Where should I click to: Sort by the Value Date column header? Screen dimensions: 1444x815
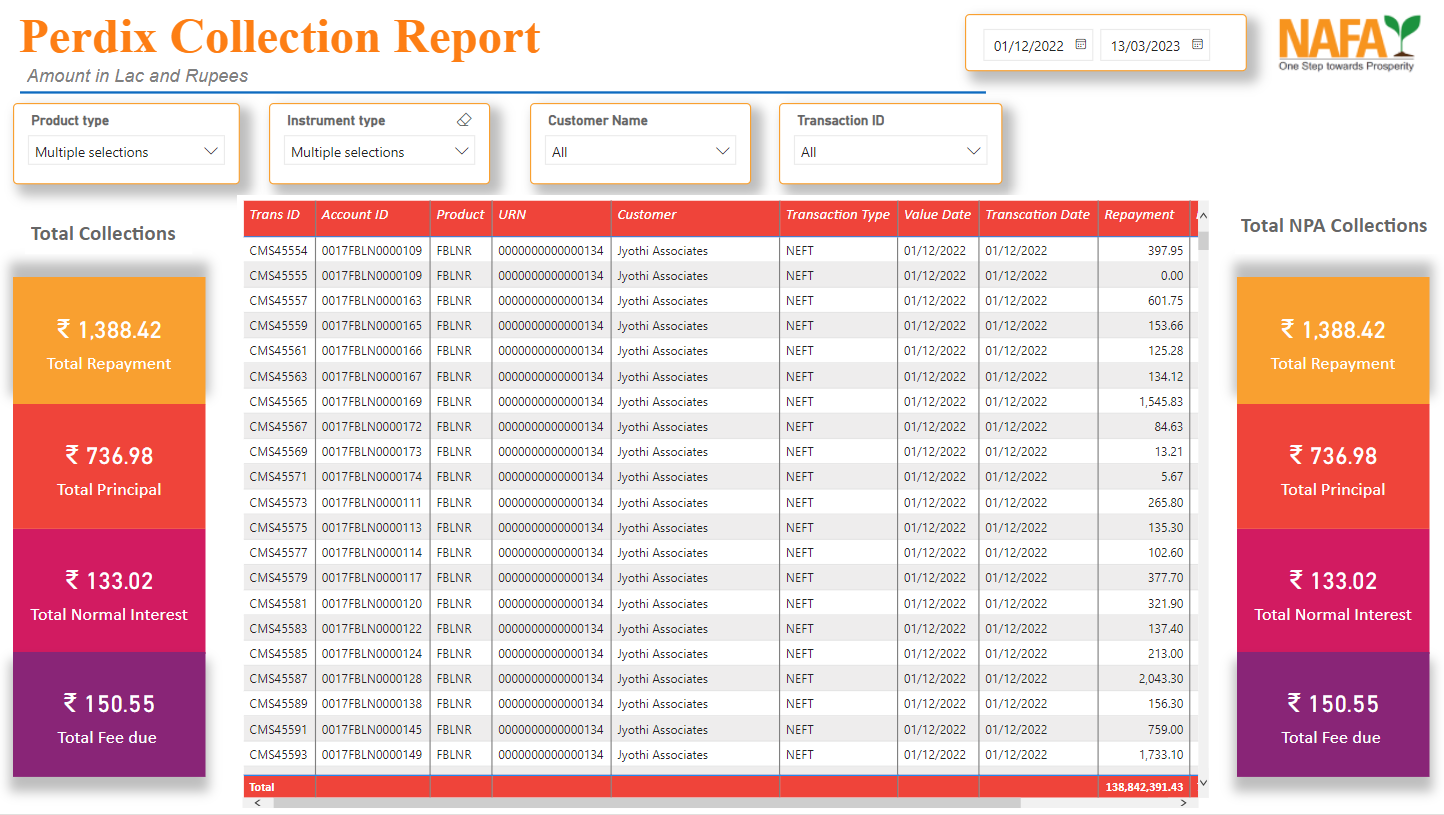(938, 215)
